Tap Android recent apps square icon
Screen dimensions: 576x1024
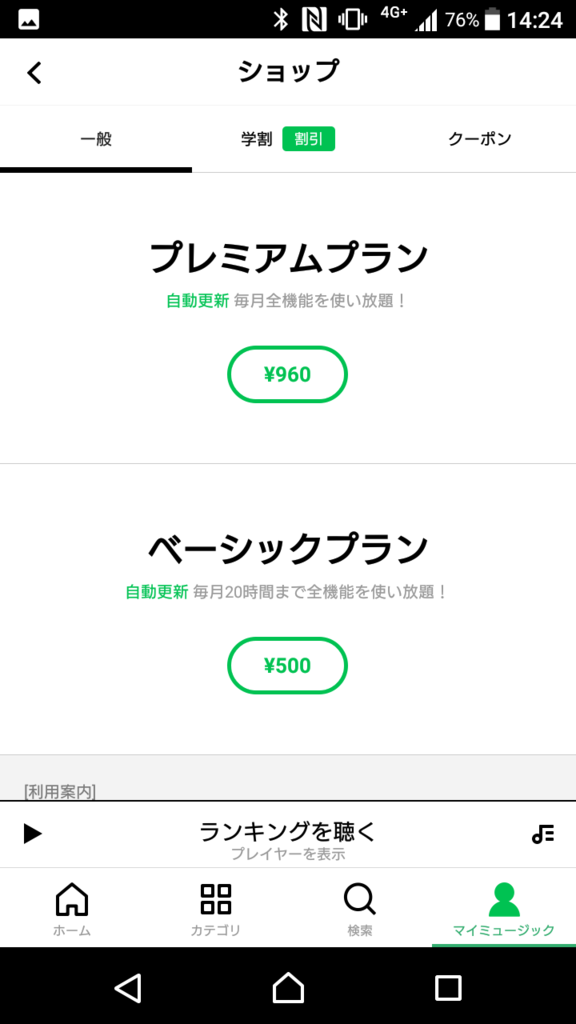coord(448,988)
